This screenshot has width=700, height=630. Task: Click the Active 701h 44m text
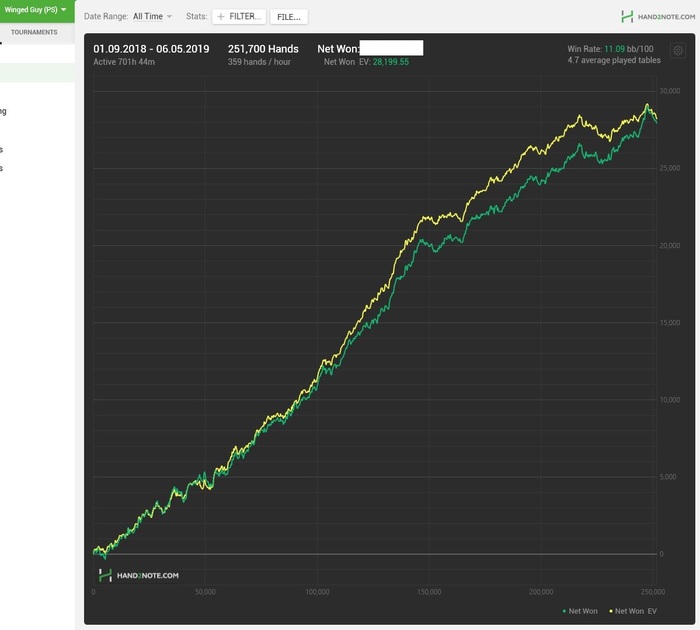tap(124, 62)
